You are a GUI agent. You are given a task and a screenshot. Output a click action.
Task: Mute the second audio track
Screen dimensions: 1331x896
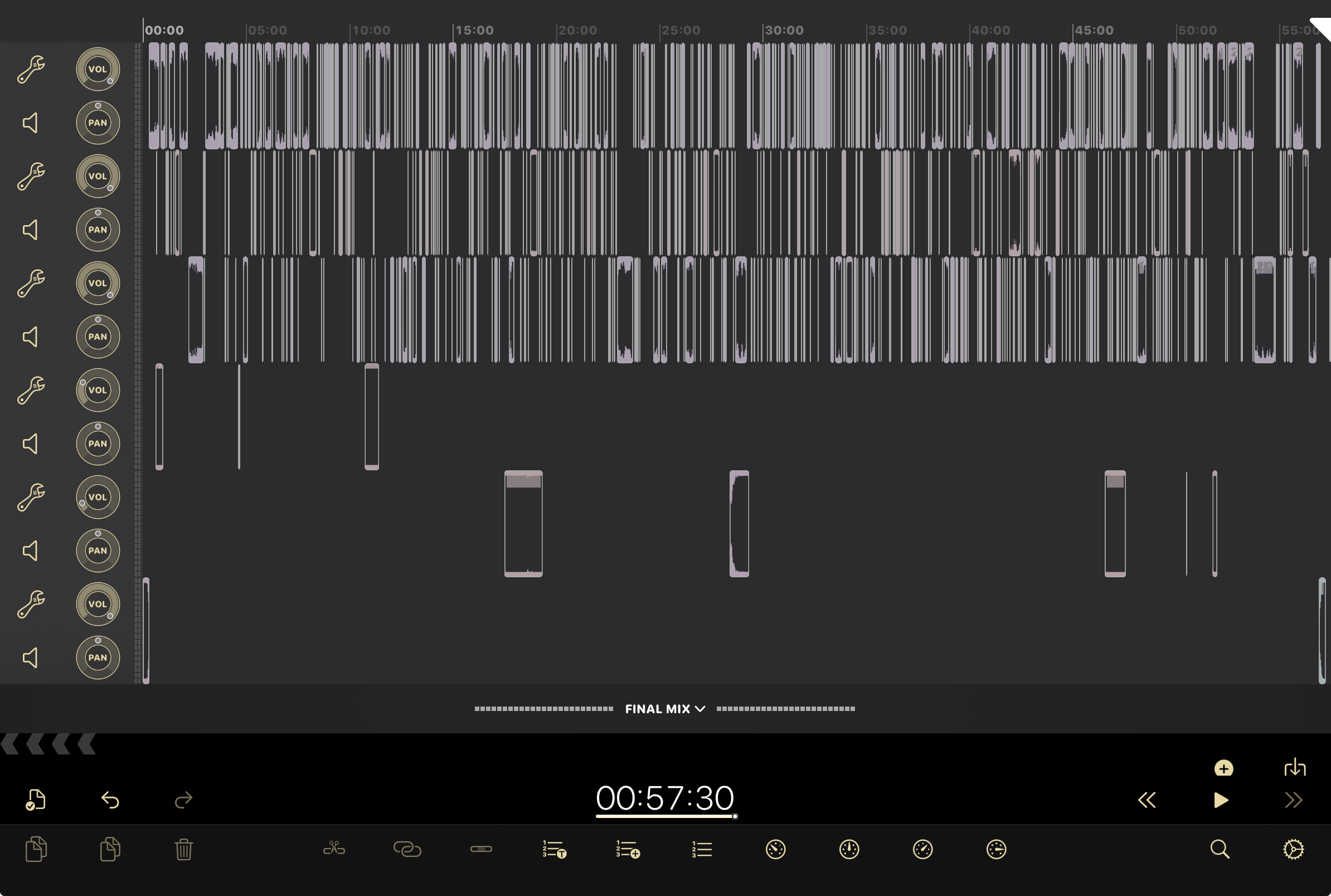pyautogui.click(x=31, y=229)
